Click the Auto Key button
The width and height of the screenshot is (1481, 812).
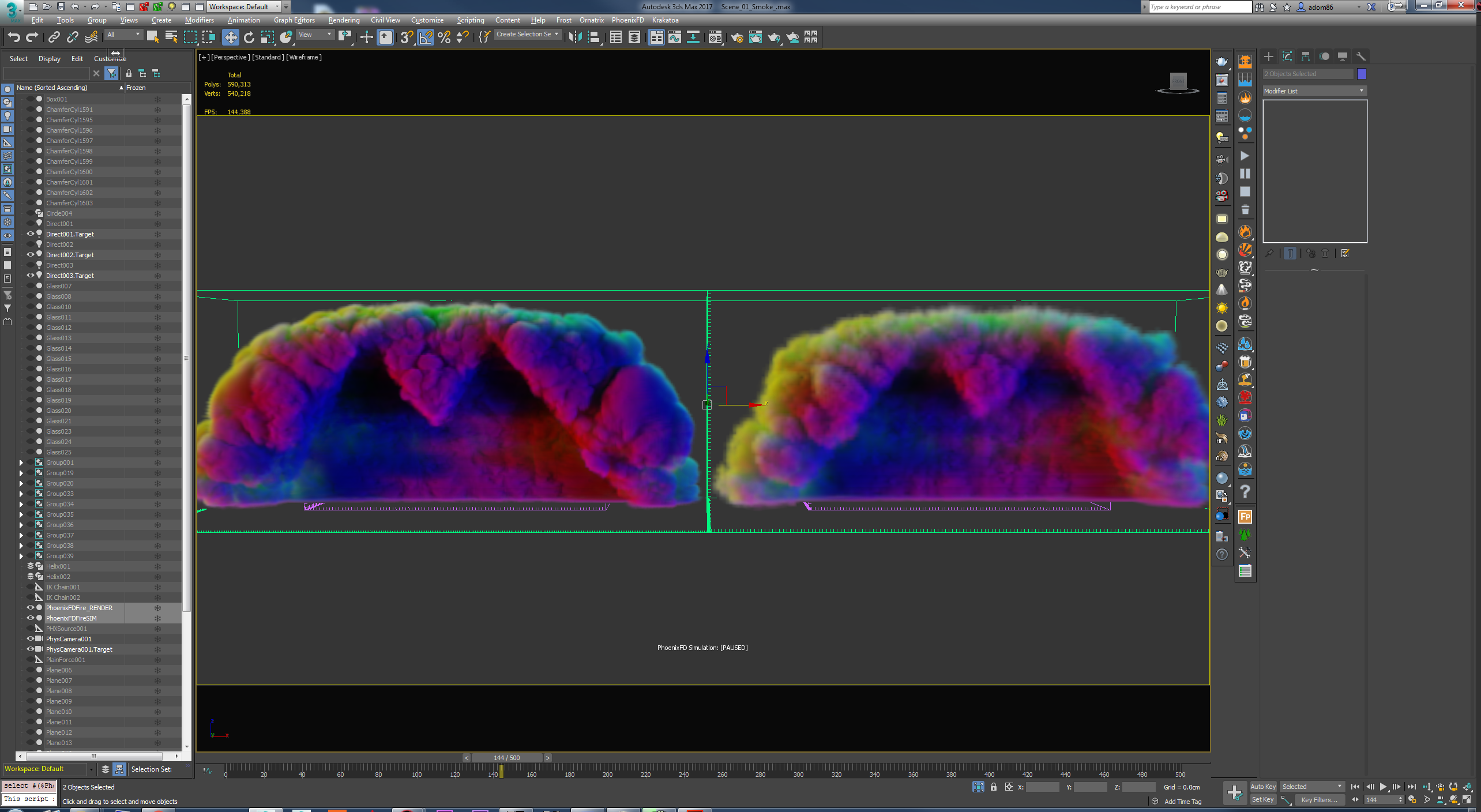[x=1263, y=787]
